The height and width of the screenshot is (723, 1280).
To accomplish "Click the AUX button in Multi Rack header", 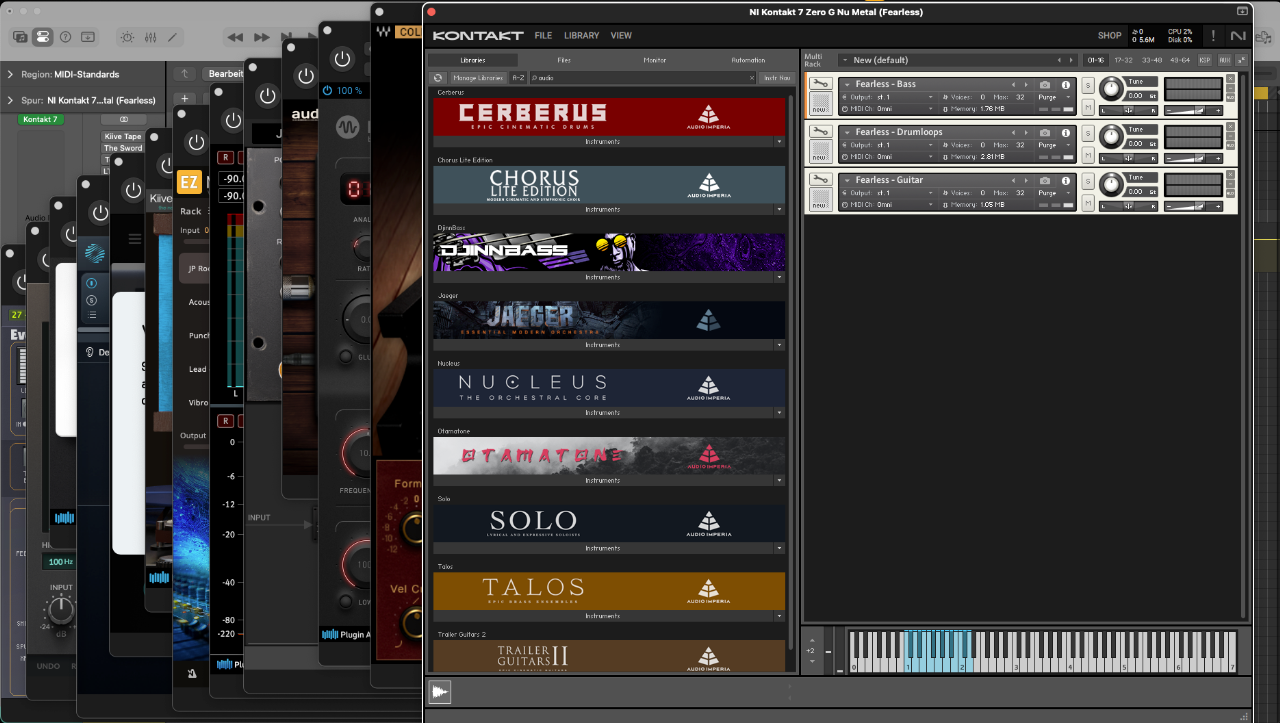I will tap(1224, 60).
